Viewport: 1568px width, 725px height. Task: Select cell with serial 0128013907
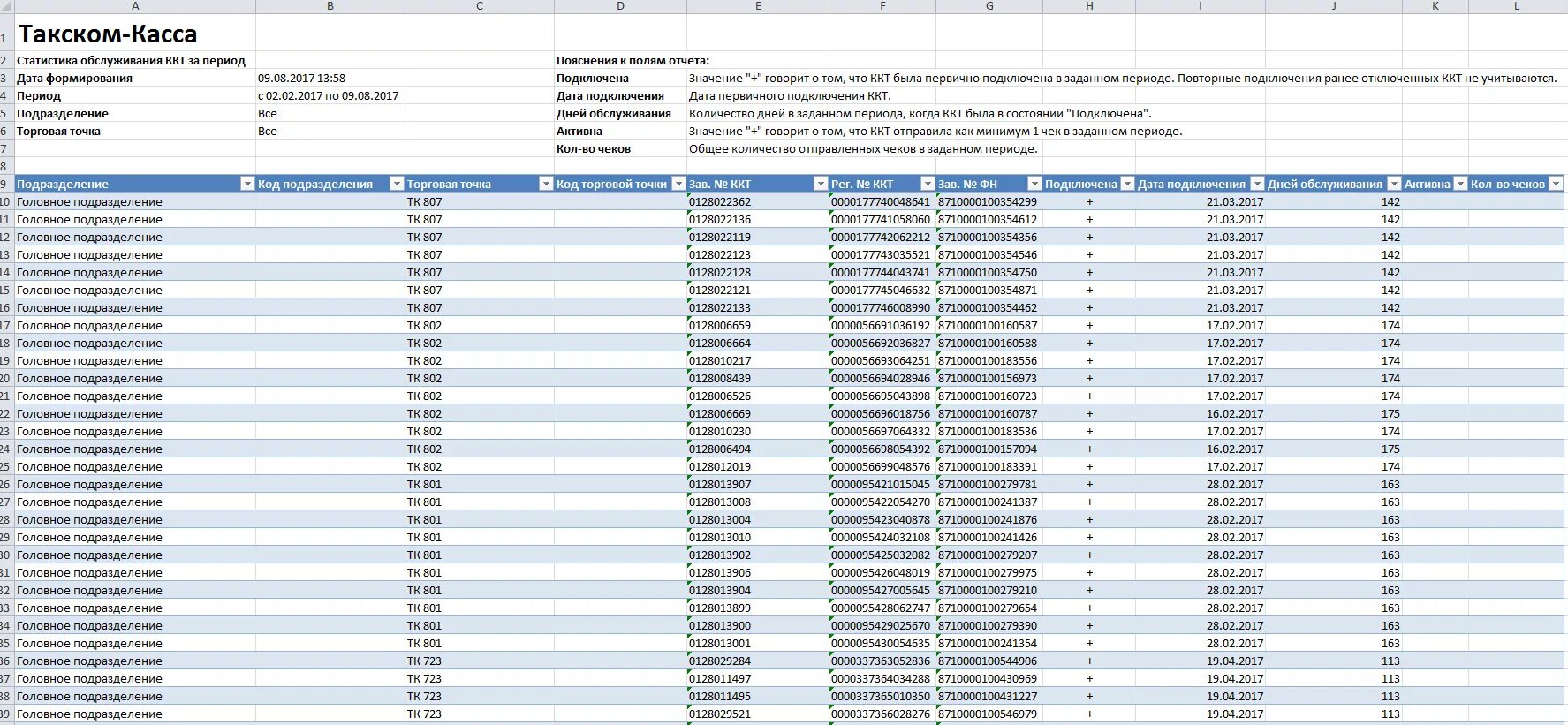[x=758, y=484]
